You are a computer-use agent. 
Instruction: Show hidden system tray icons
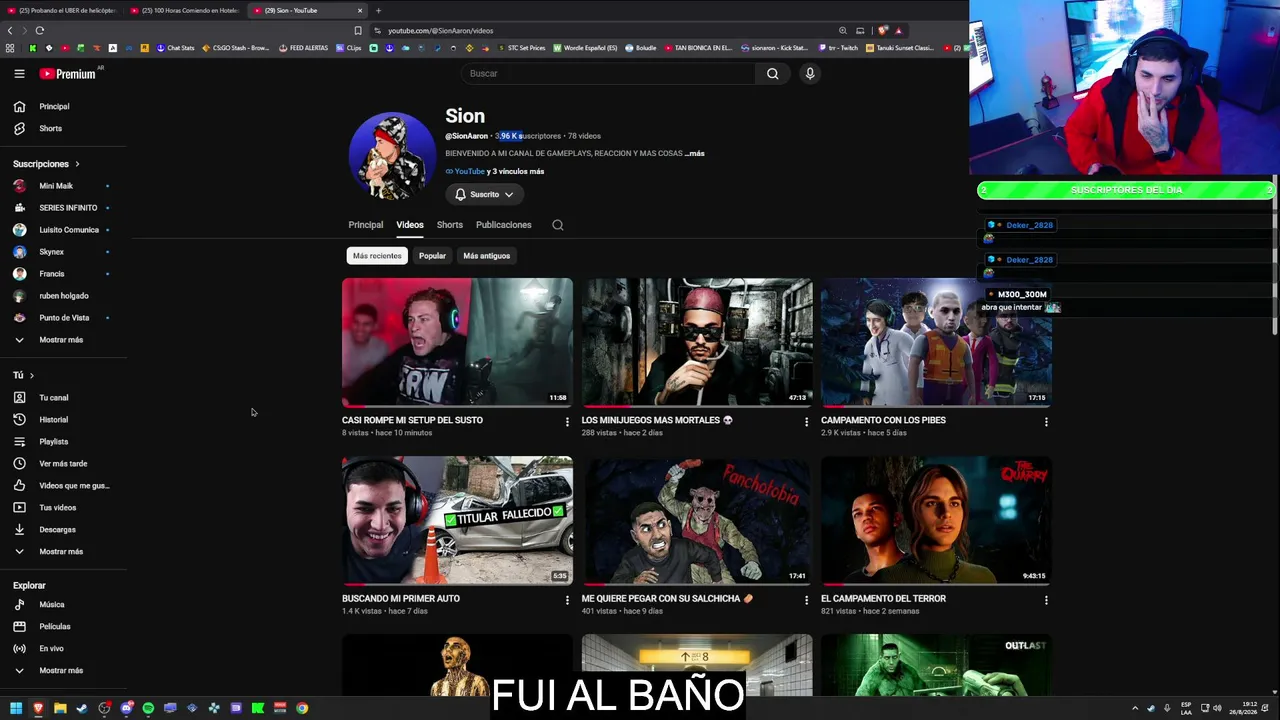coord(1134,708)
